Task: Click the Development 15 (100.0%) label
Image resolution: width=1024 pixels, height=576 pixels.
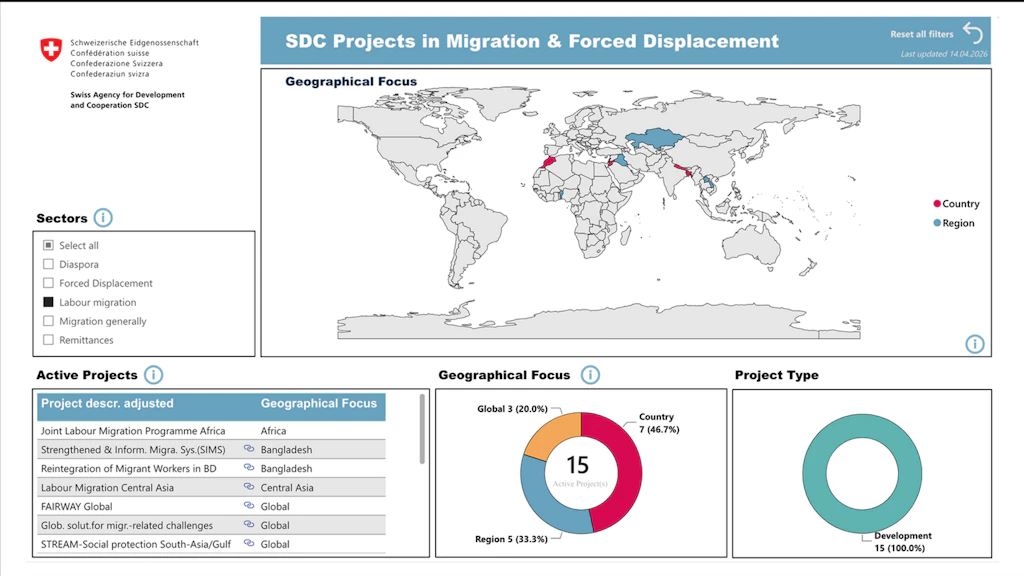Action: coord(903,541)
